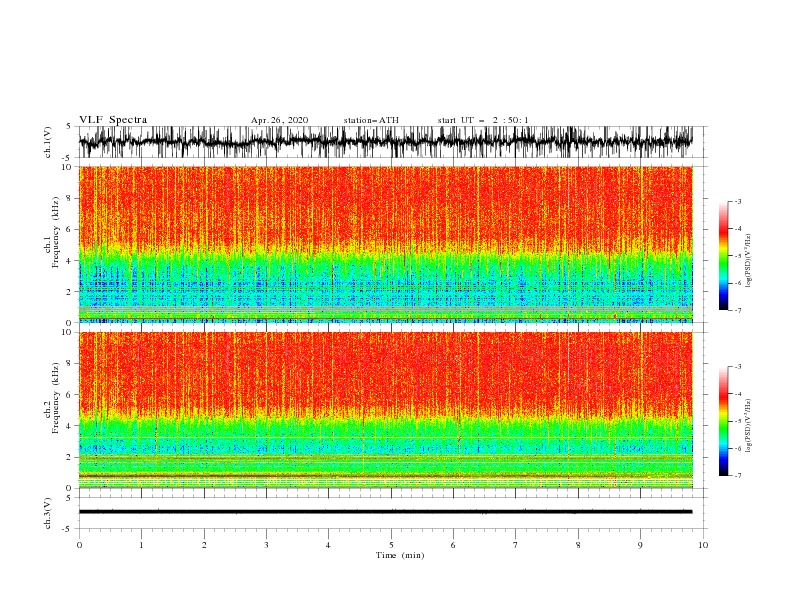The width and height of the screenshot is (792, 612).
Task: Click the "5" tick on ch.1(V) axis
Action: [69, 127]
